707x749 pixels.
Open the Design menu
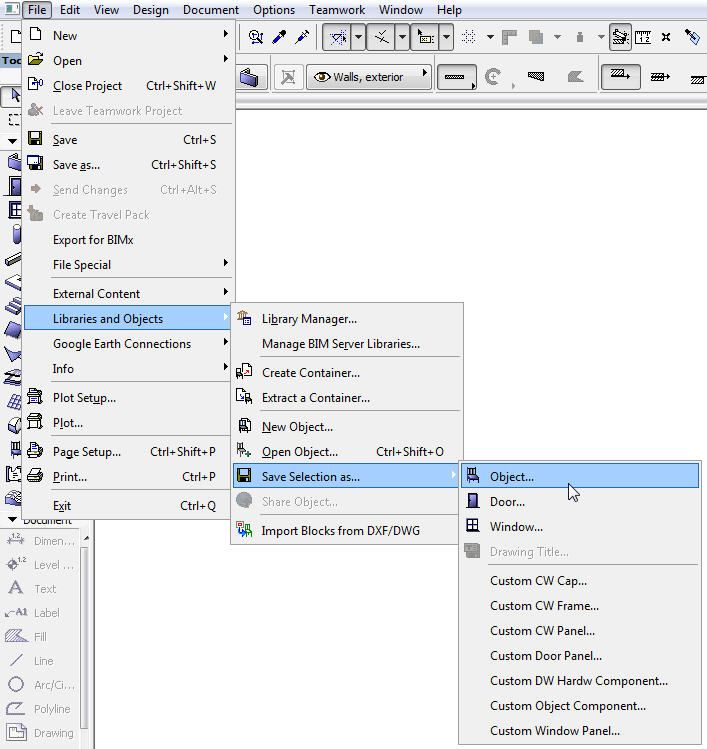pos(150,10)
